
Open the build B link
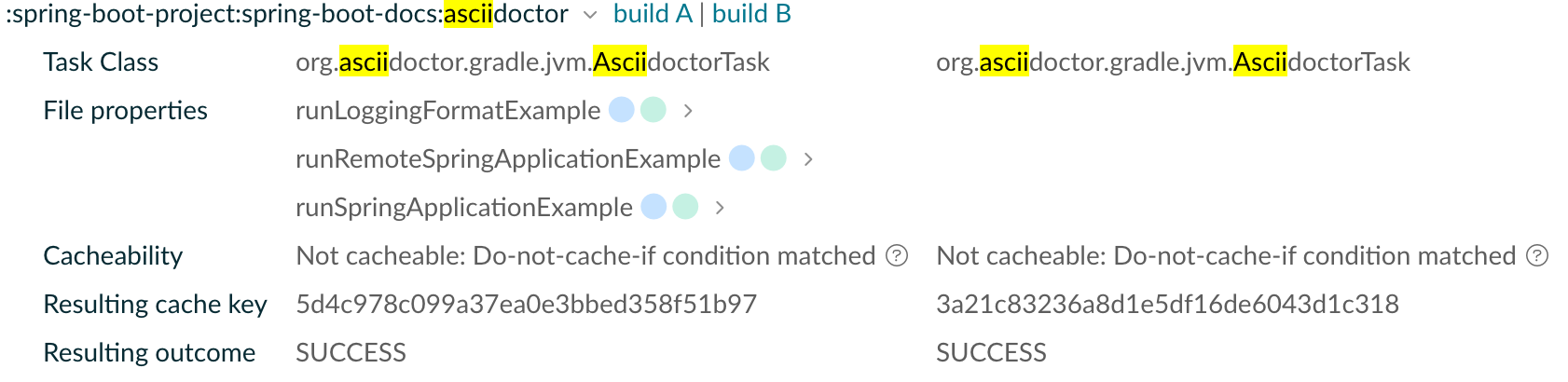point(751,15)
